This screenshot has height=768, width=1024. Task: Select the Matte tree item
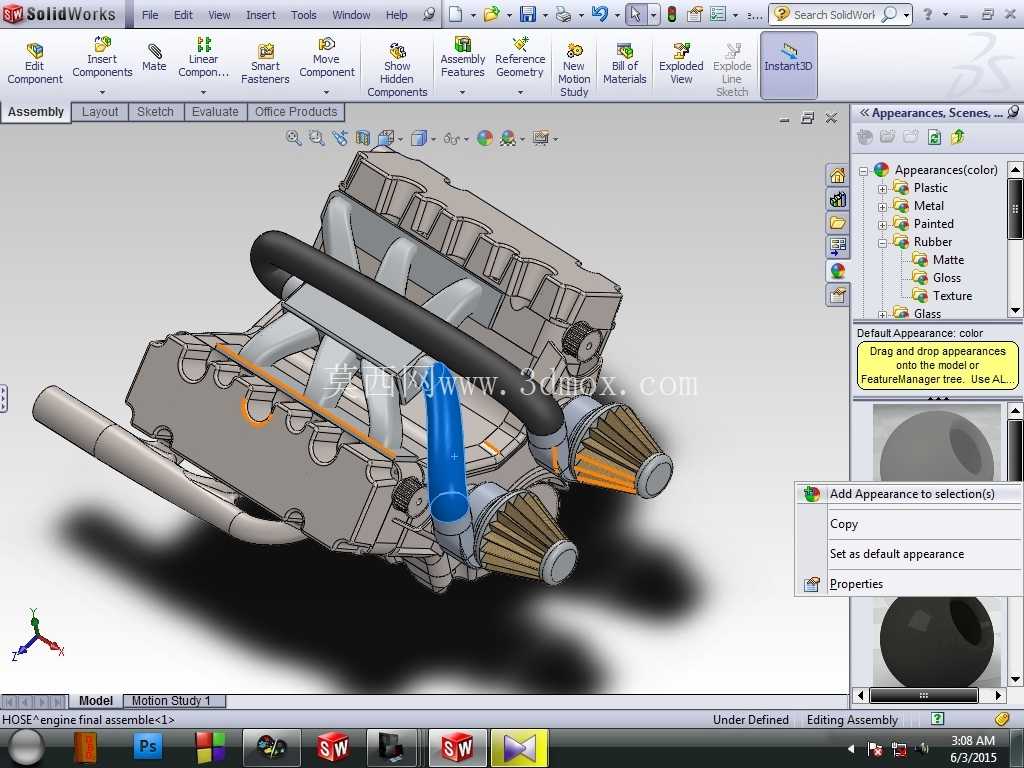pyautogui.click(x=948, y=260)
